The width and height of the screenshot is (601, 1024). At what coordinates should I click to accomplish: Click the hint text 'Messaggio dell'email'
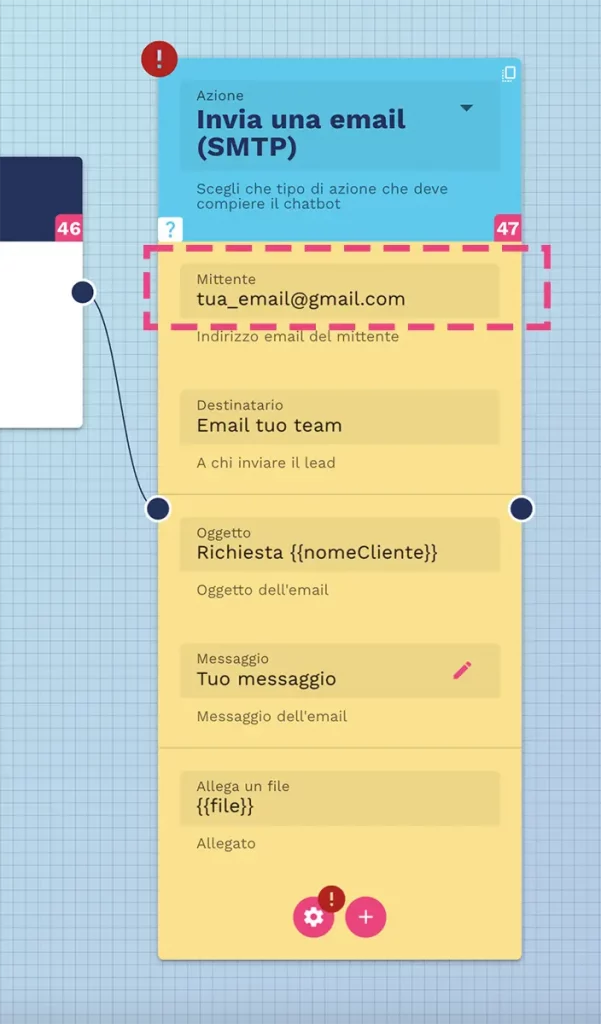(272, 716)
